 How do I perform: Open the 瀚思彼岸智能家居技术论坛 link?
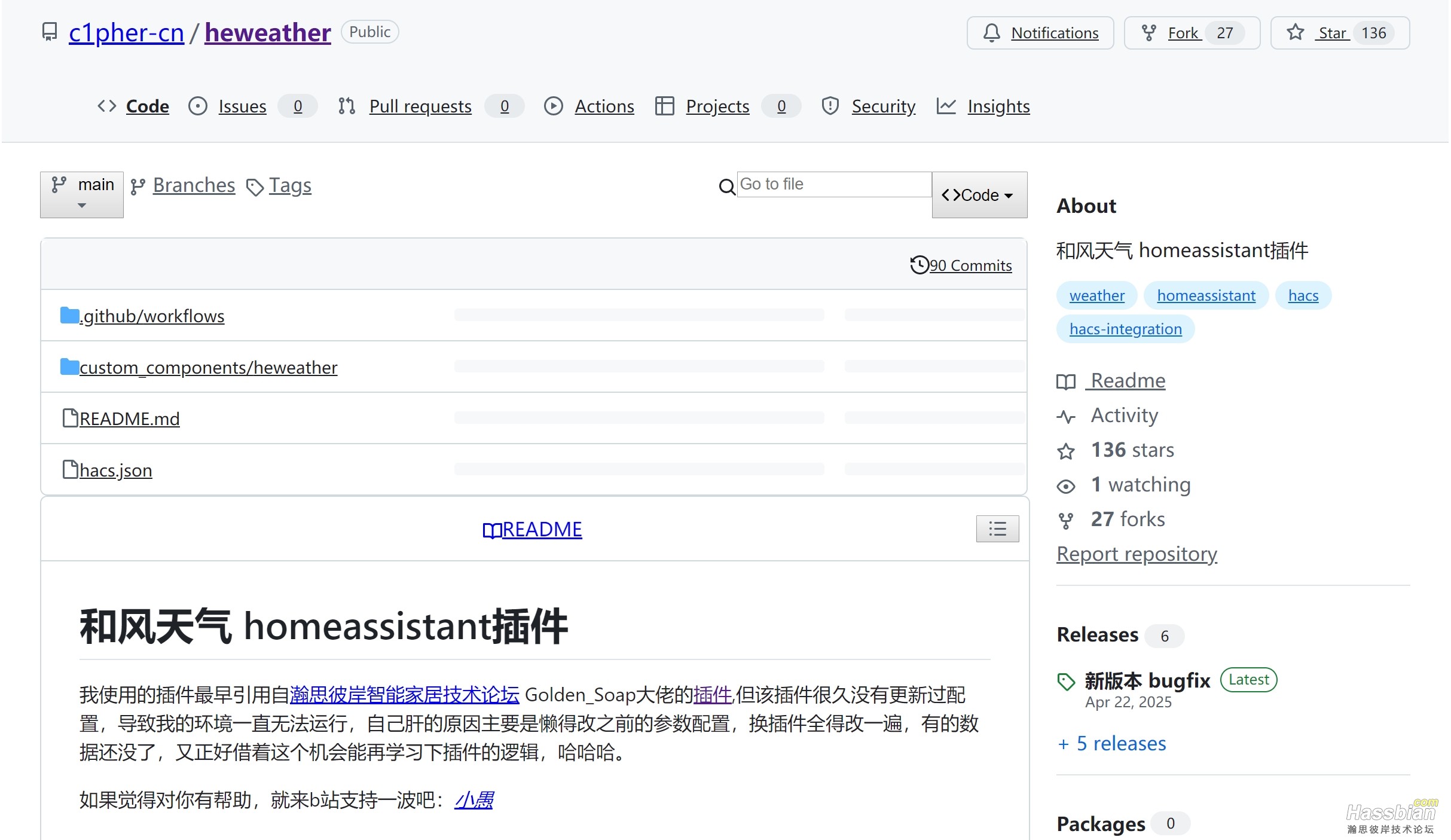click(x=405, y=695)
